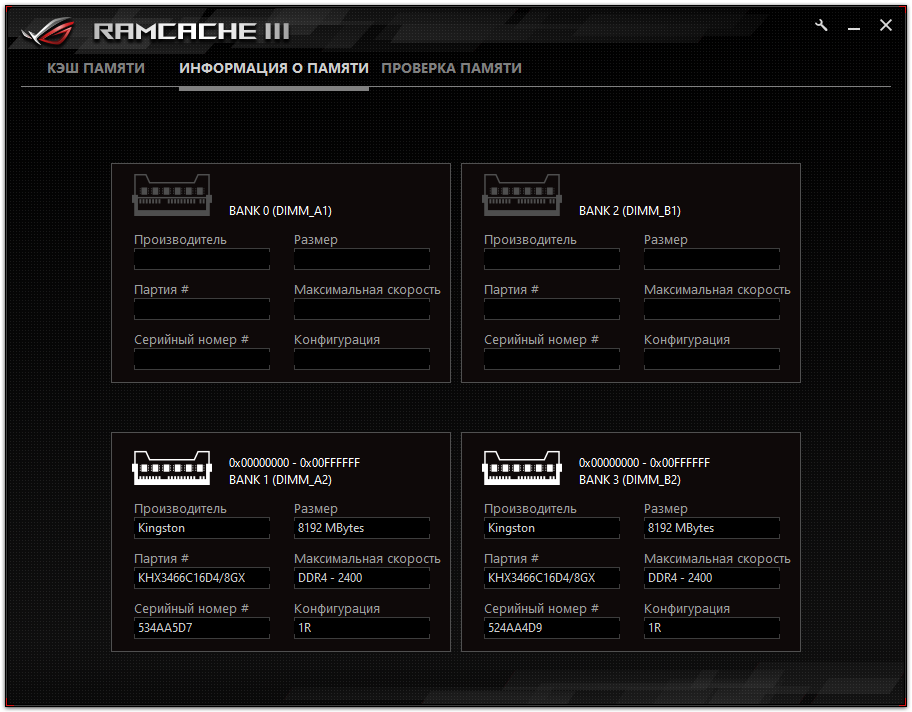Switch to the КЭШ ПАМЯТИ tab
Image resolution: width=912 pixels, height=712 pixels.
tap(96, 68)
